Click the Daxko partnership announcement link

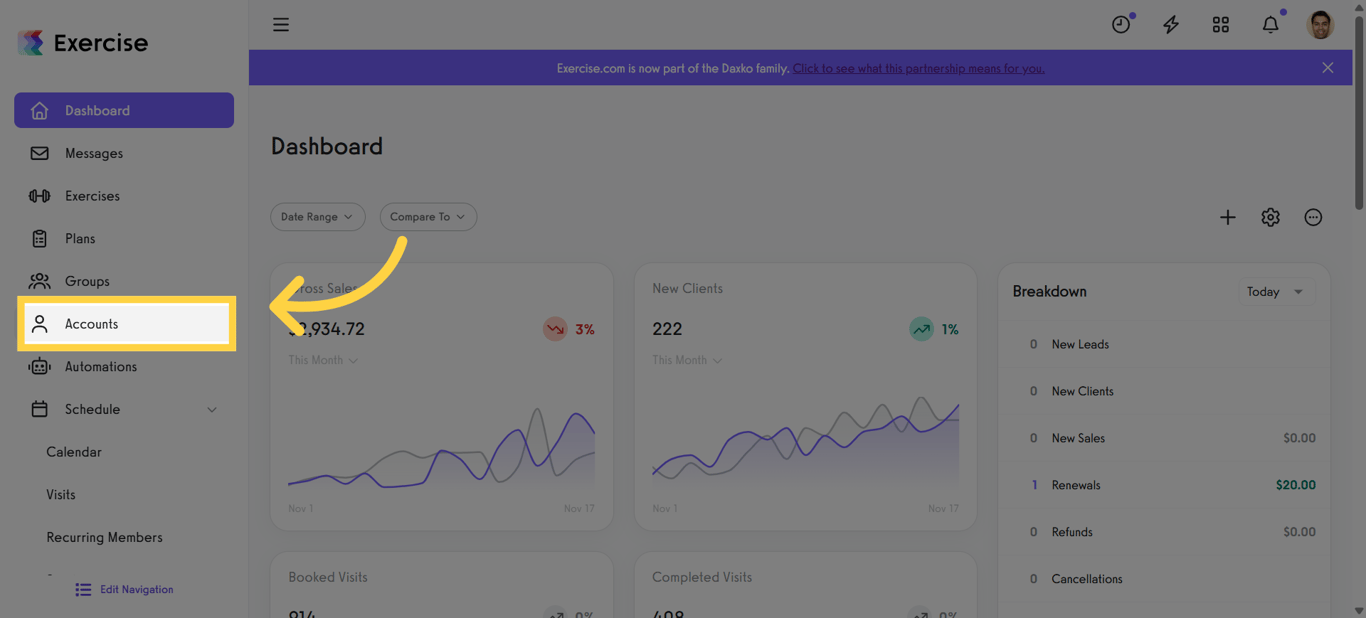click(918, 68)
